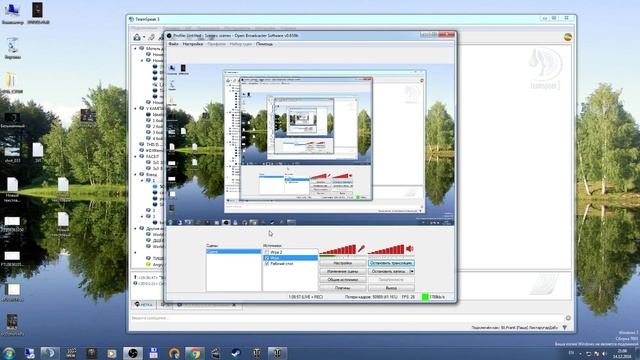Open the clapperboard taskbar icon
Image resolution: width=640 pixels, height=360 pixels.
[216, 353]
